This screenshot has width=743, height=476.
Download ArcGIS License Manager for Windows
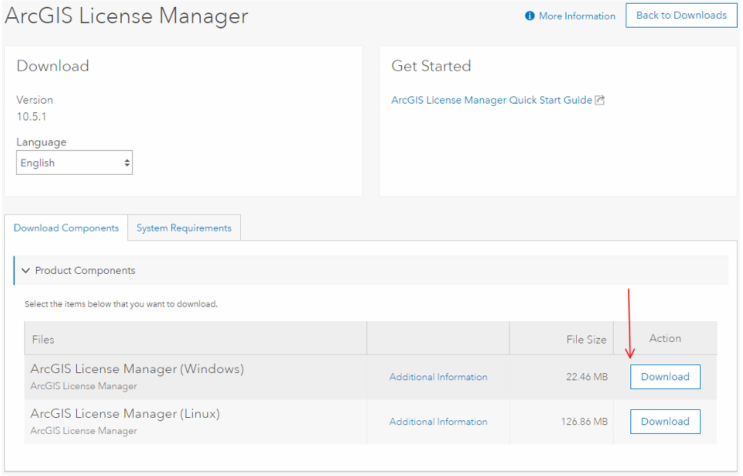pyautogui.click(x=665, y=377)
